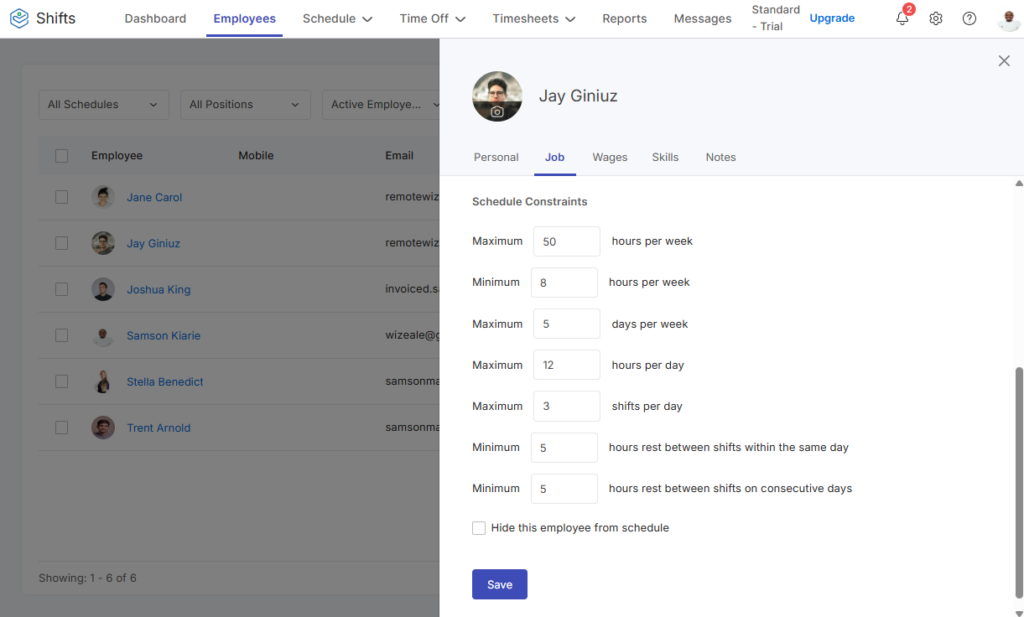Switch to the Personal tab
This screenshot has height=617, width=1024.
[496, 157]
